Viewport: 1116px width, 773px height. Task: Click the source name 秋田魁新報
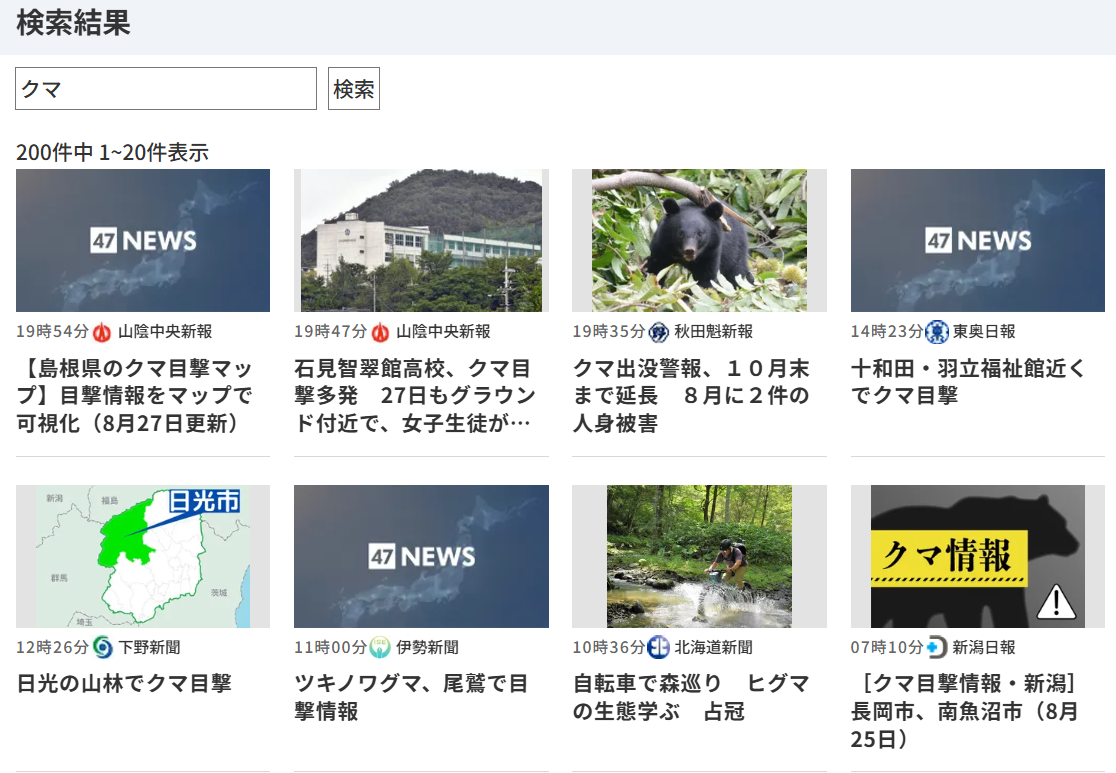pos(714,332)
